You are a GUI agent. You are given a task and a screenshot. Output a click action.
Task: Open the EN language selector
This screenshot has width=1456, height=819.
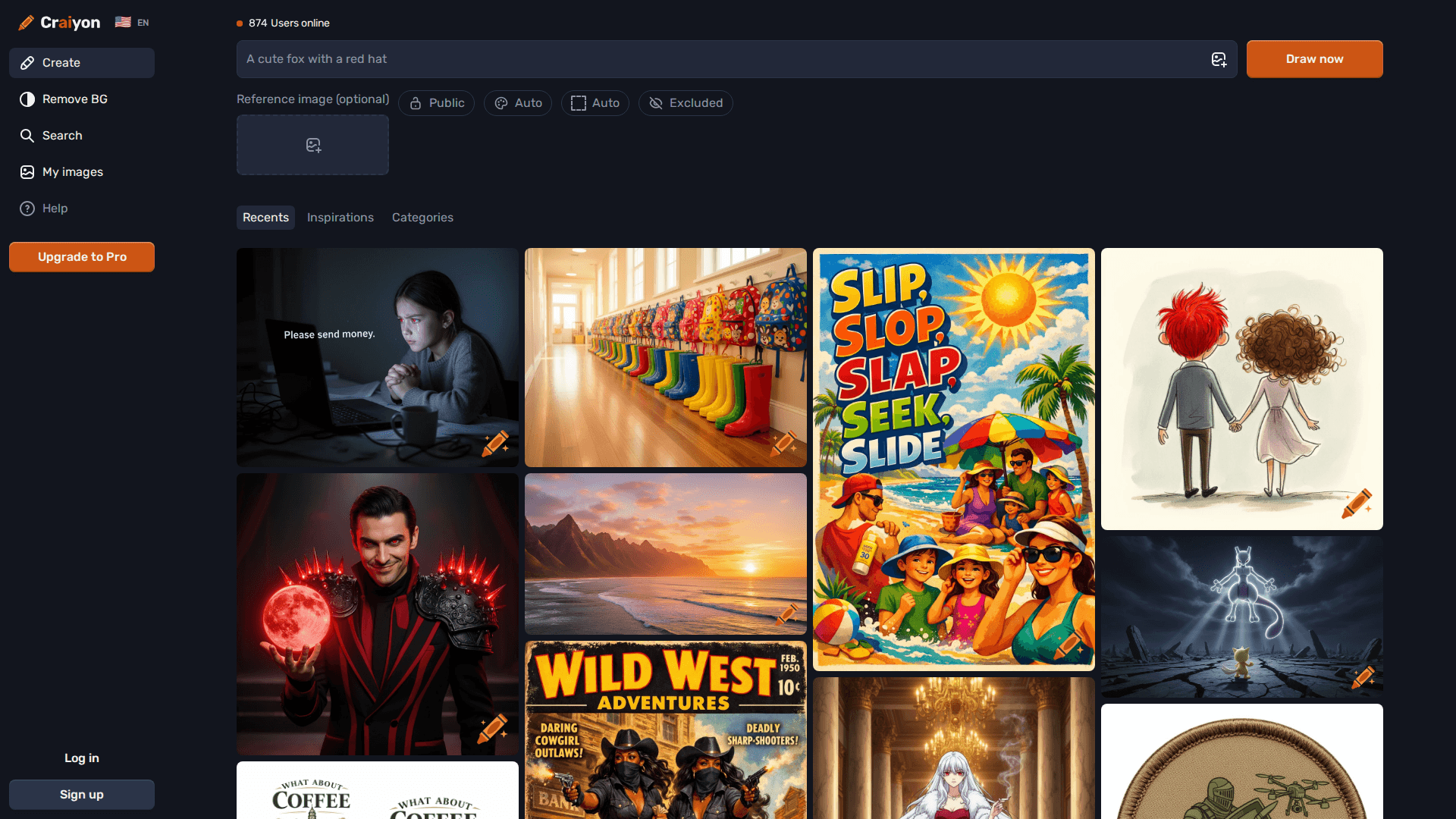tap(132, 23)
